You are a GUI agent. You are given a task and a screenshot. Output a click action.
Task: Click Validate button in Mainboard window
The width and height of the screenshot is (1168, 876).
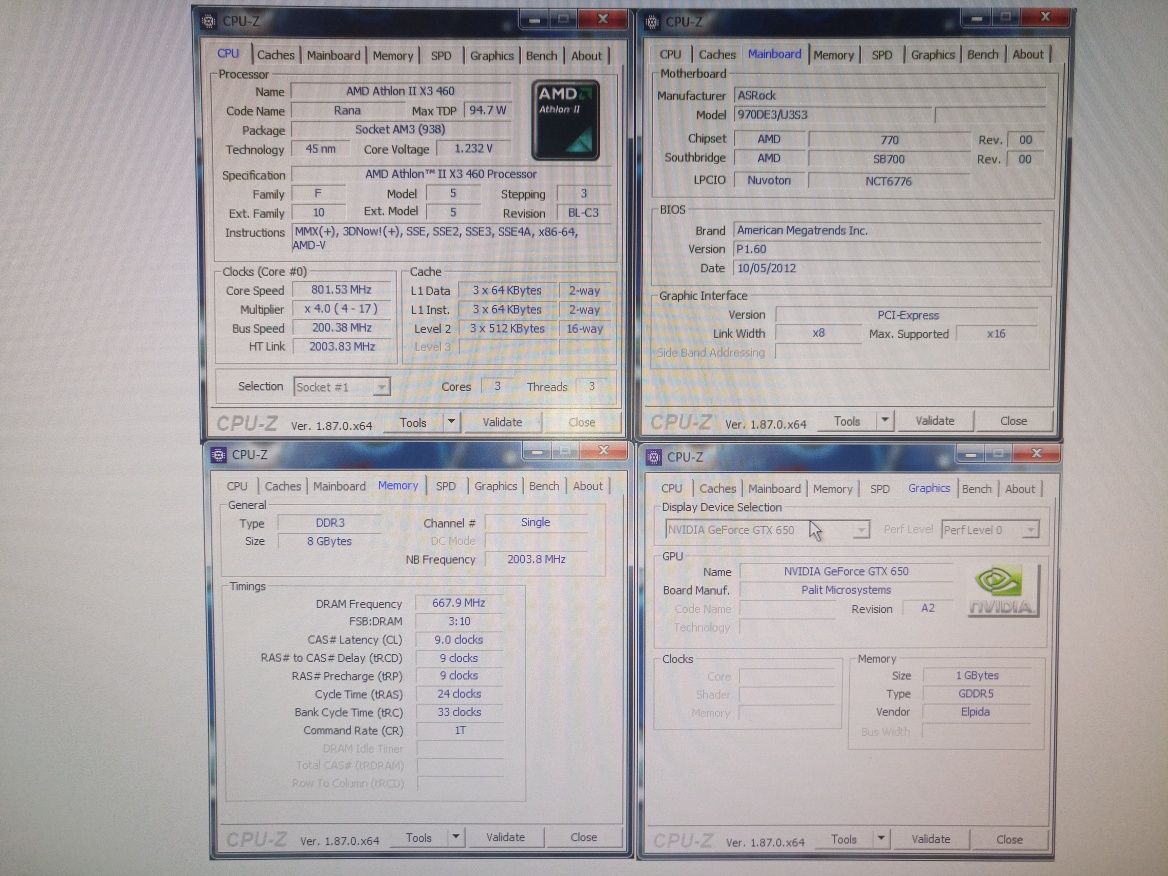(935, 421)
